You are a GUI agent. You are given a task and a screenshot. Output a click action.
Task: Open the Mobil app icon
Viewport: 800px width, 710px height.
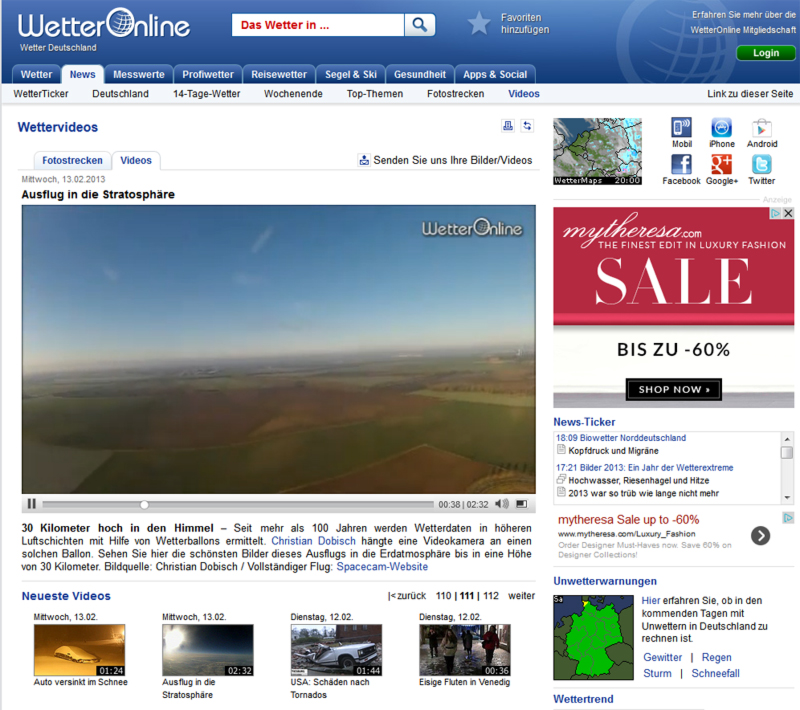pyautogui.click(x=682, y=128)
